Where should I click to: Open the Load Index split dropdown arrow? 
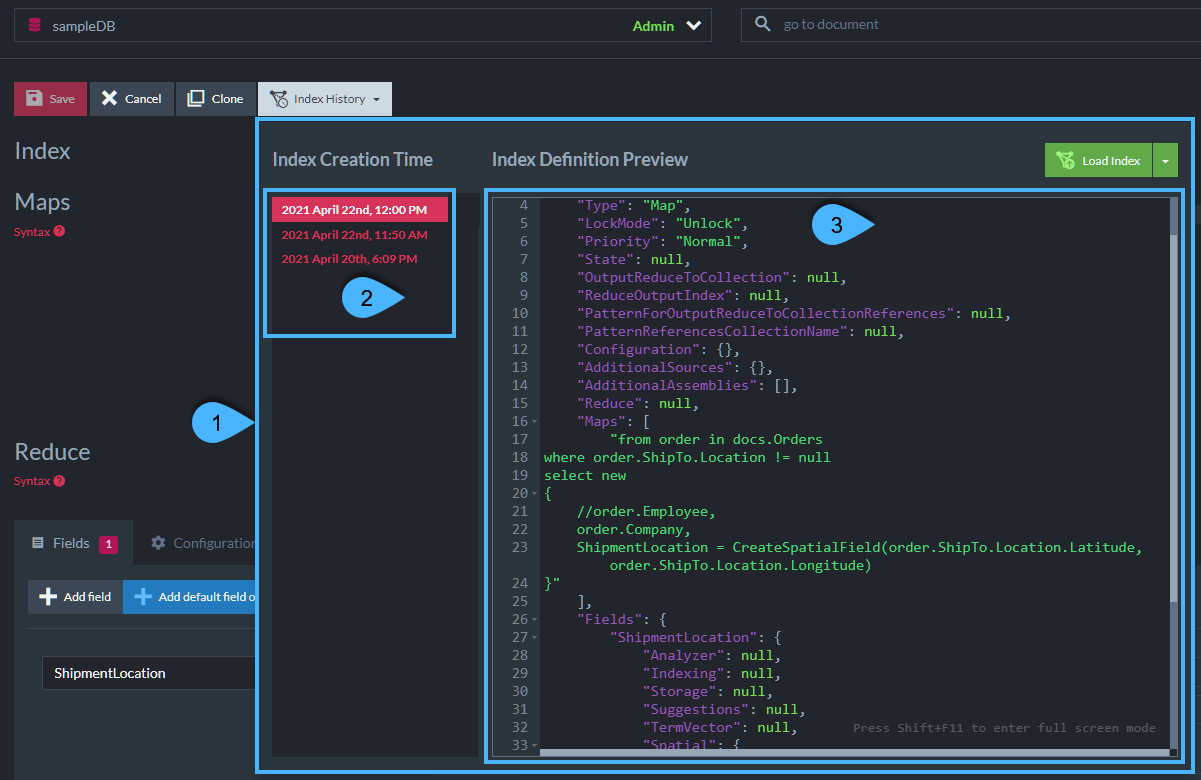click(x=1165, y=160)
